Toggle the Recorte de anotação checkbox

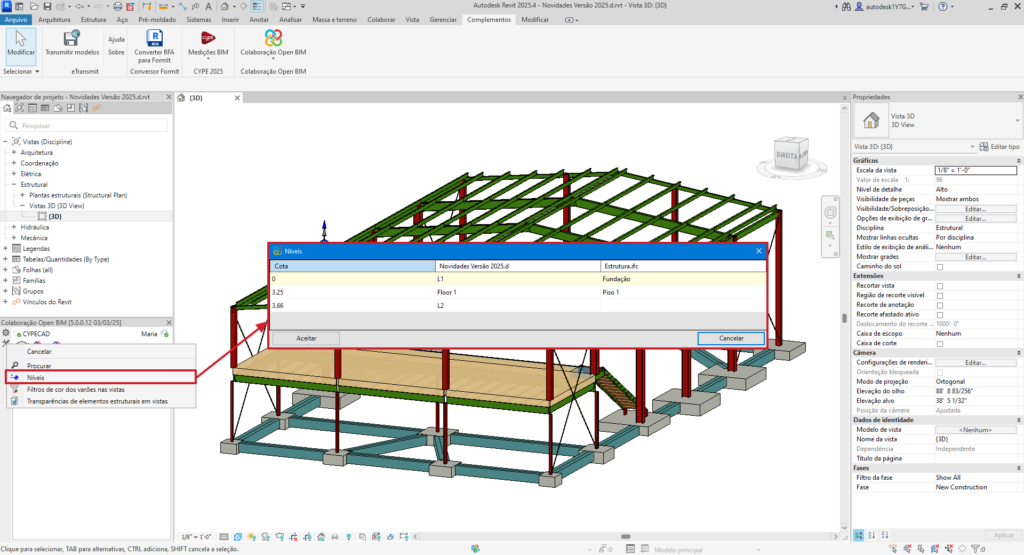click(x=940, y=305)
